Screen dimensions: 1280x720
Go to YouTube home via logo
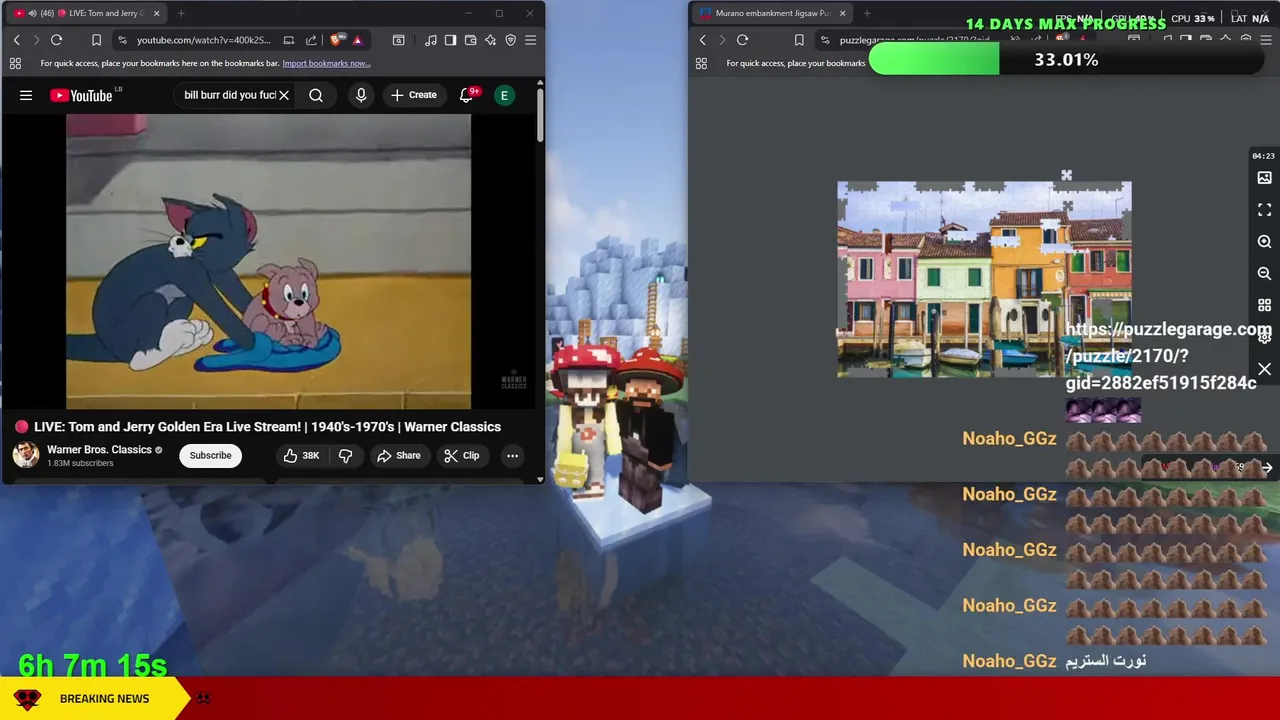(x=81, y=95)
